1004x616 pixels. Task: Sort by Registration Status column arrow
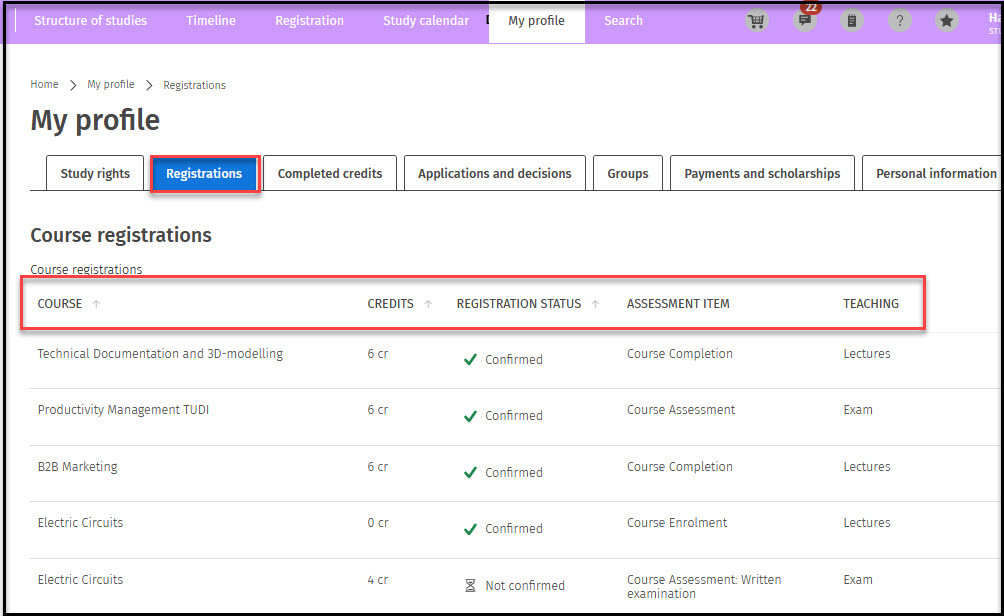(x=595, y=304)
